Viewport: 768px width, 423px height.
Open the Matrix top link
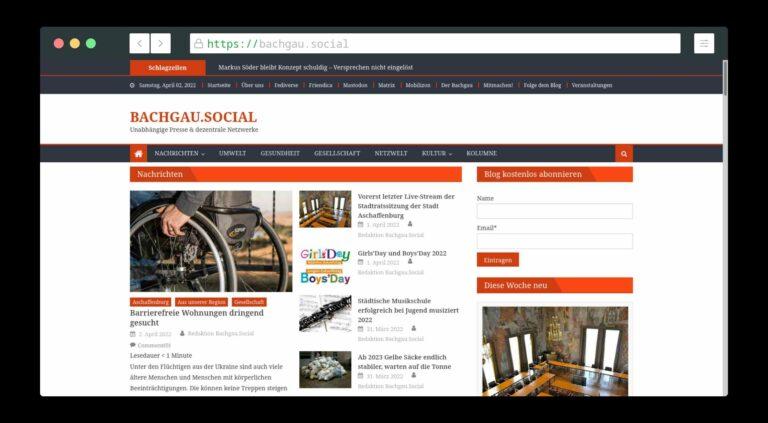tap(386, 85)
